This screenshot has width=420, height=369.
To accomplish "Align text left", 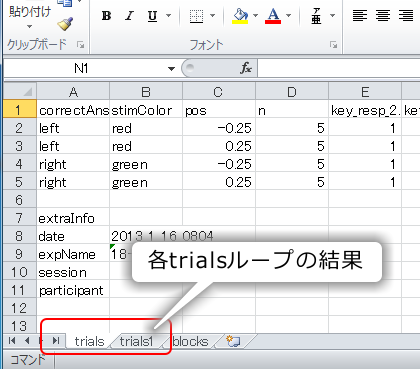I will tap(360, 16).
